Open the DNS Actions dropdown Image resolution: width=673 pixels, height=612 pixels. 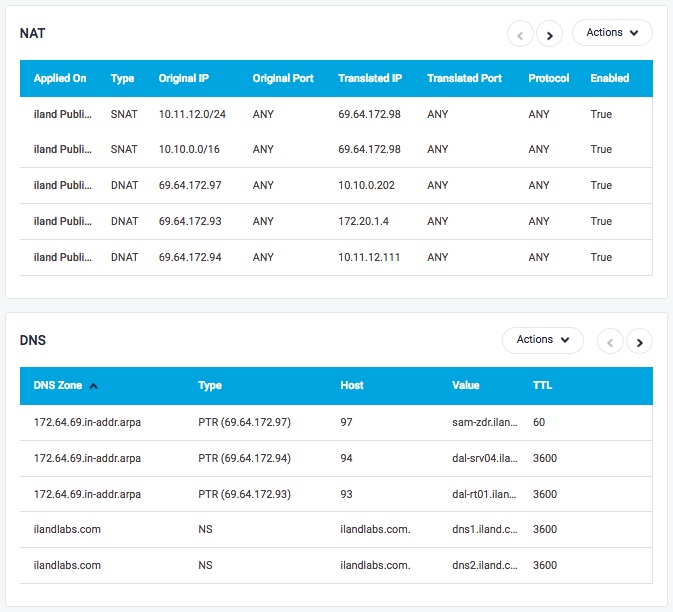coord(543,340)
